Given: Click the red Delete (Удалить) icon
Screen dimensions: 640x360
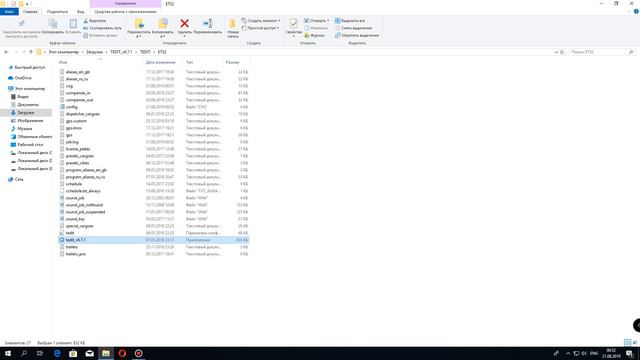Looking at the screenshot, I should (184, 24).
